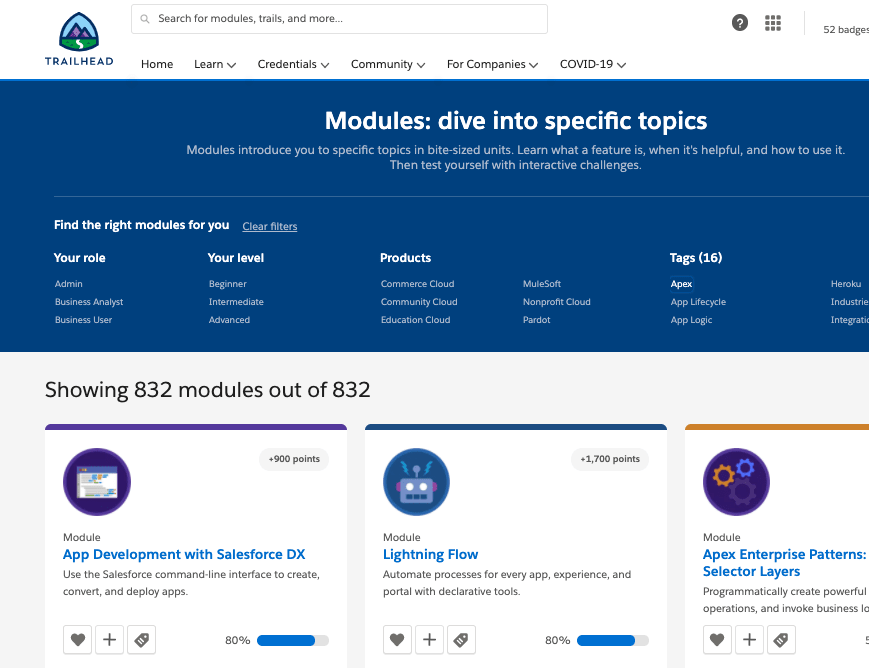Add Lightning Flow module to a trailmix
Viewport: 869px width, 668px height.
click(430, 640)
